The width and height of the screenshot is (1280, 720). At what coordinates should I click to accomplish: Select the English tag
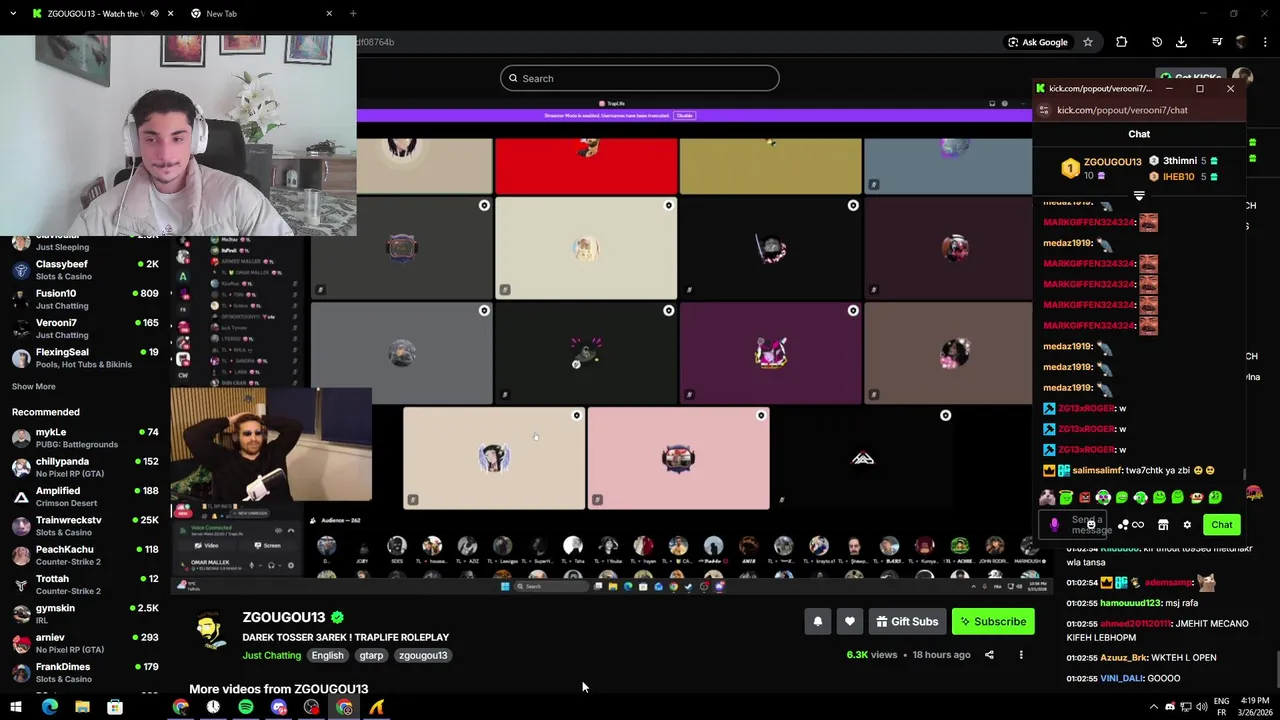[x=327, y=656]
